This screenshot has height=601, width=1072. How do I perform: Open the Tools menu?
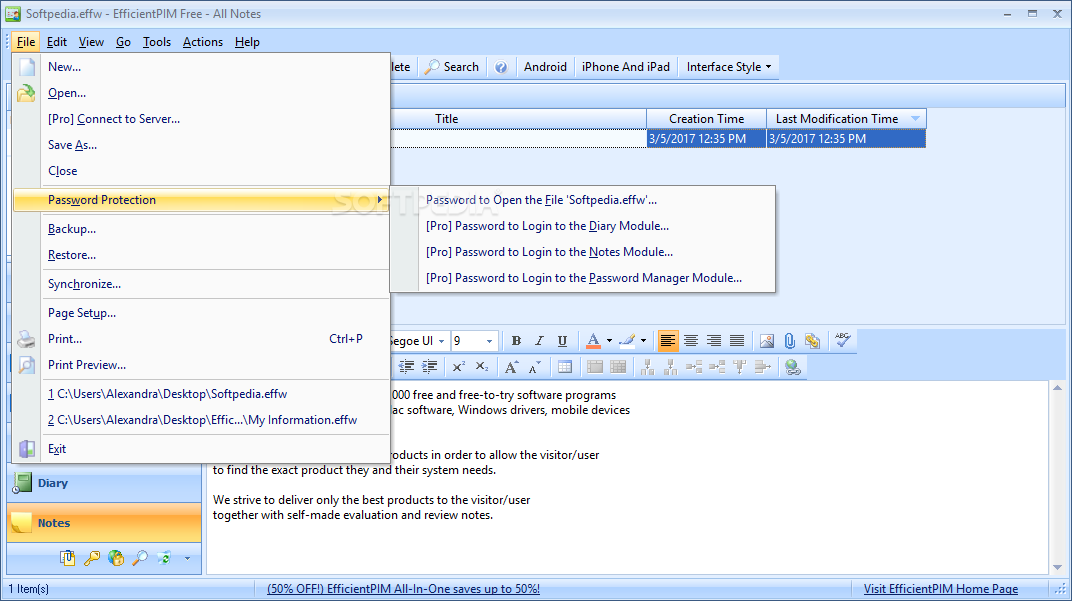click(157, 42)
